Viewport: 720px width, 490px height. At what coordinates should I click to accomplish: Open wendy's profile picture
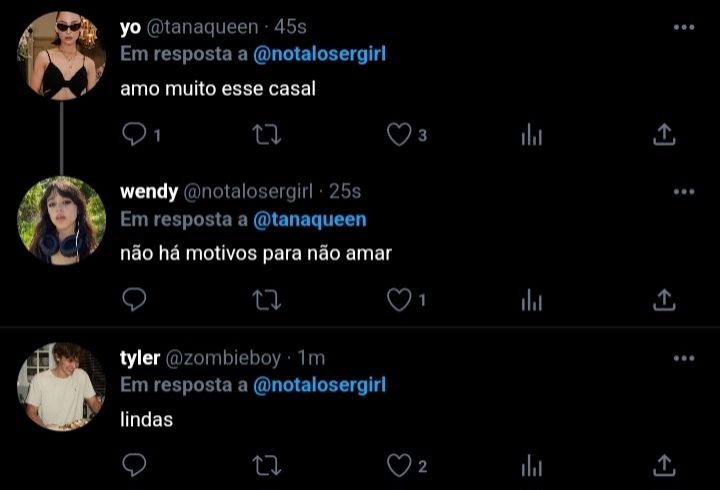pos(62,221)
